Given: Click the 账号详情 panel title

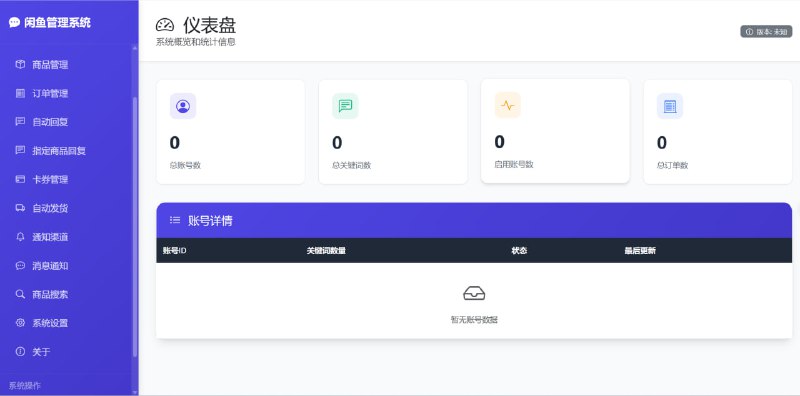Looking at the screenshot, I should (x=210, y=220).
